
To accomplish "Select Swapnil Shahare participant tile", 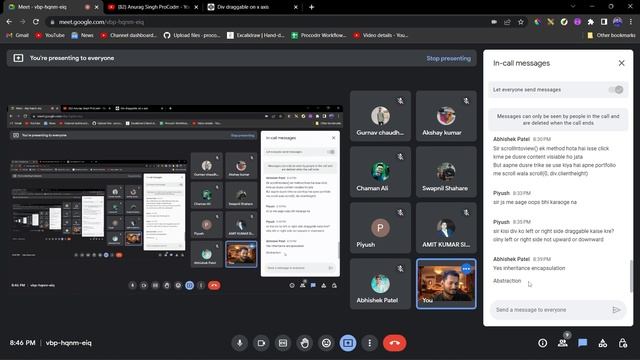I will pyautogui.click(x=446, y=172).
